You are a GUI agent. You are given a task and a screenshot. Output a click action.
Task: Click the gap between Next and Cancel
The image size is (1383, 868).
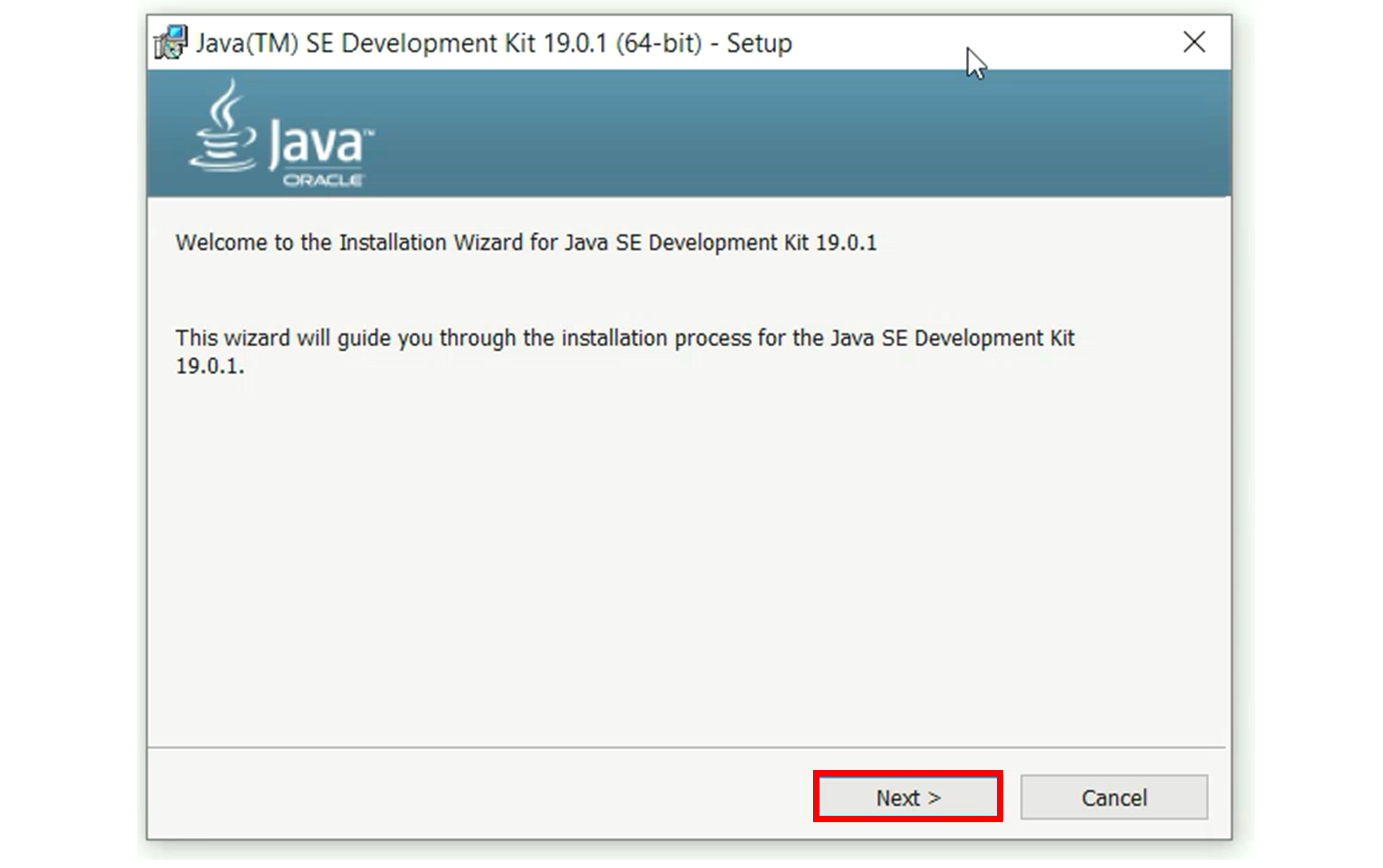[1012, 797]
